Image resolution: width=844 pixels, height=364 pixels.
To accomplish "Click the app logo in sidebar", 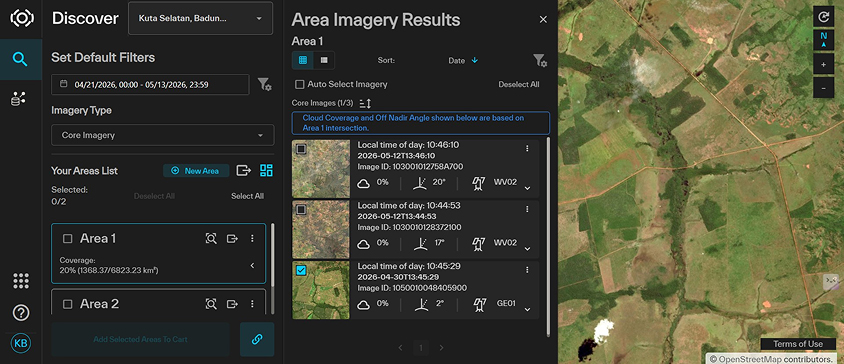I will [22, 18].
